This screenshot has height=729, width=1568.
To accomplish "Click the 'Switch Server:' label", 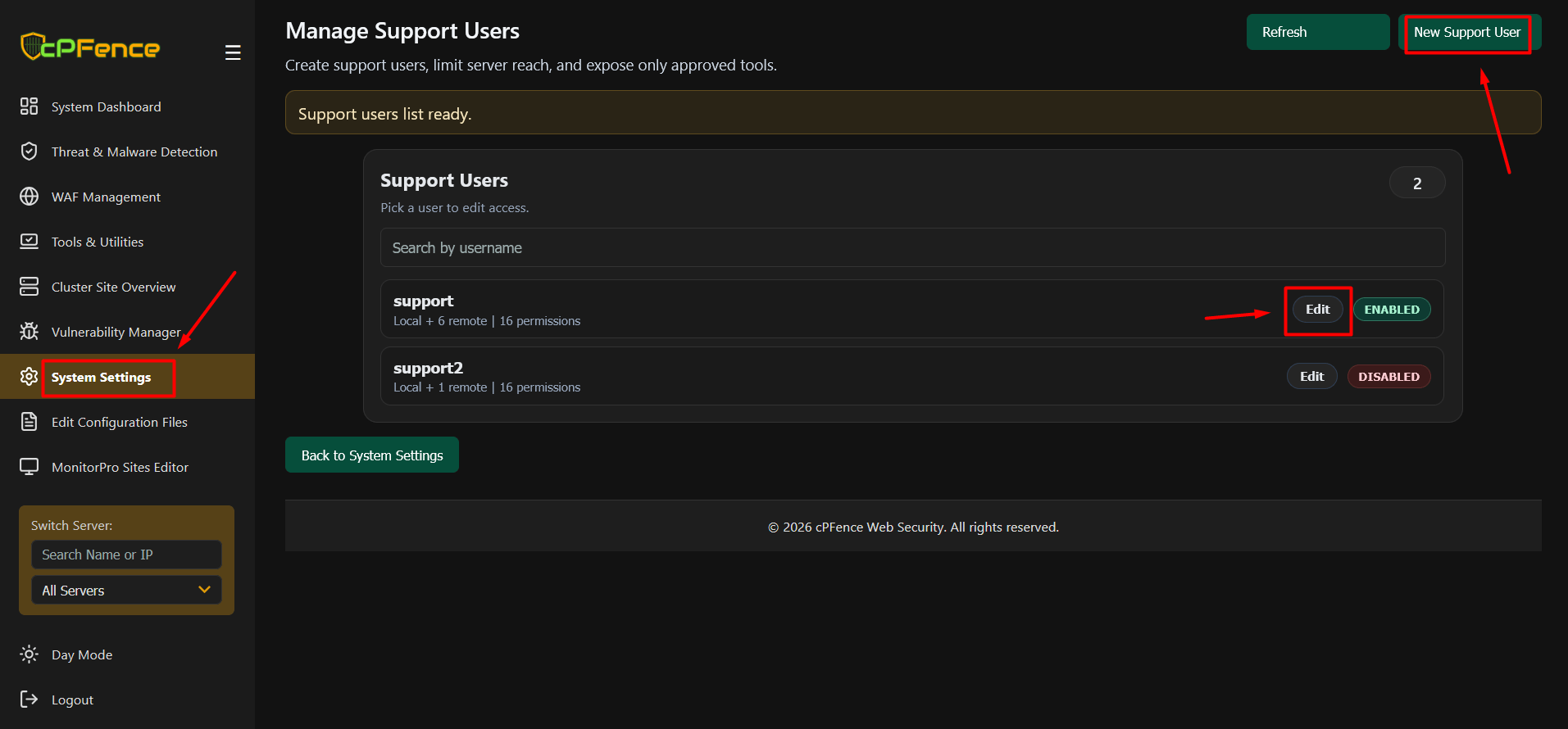I will [72, 526].
